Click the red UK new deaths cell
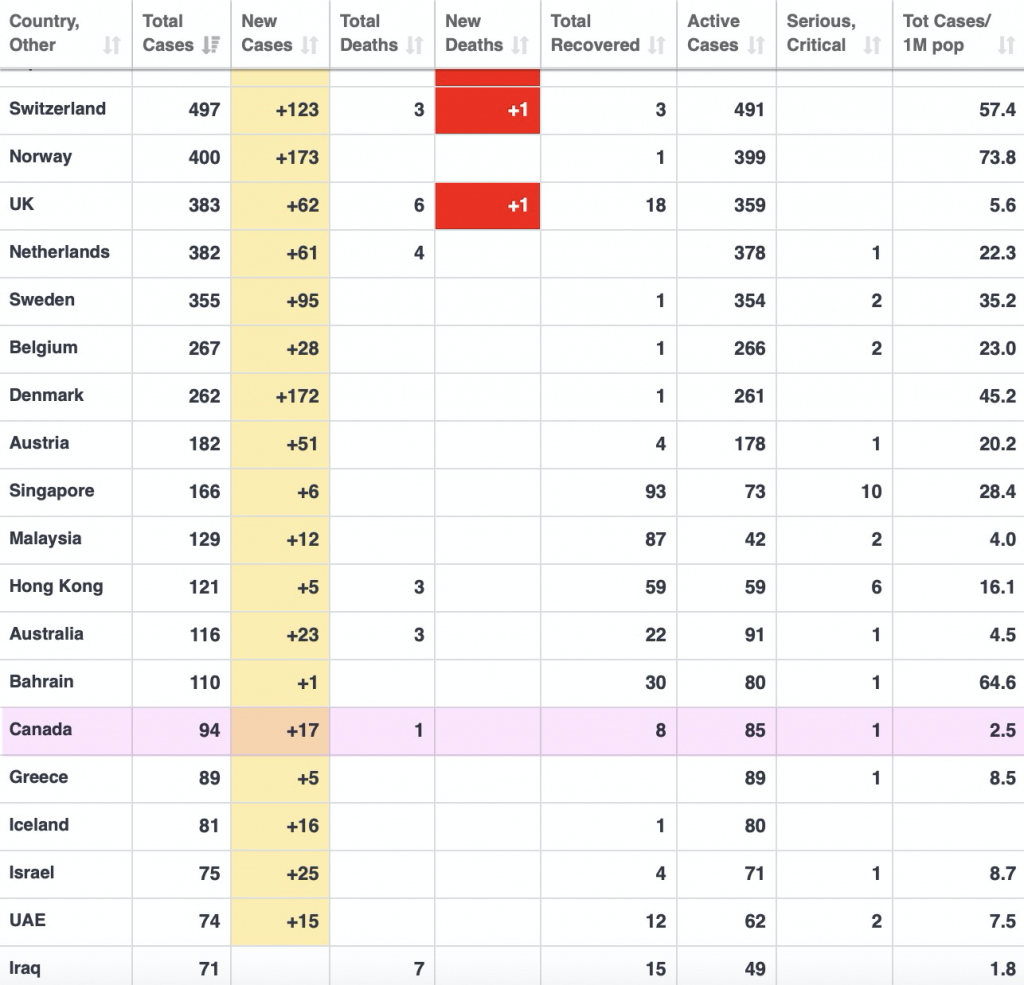Viewport: 1024px width, 985px height. [488, 206]
